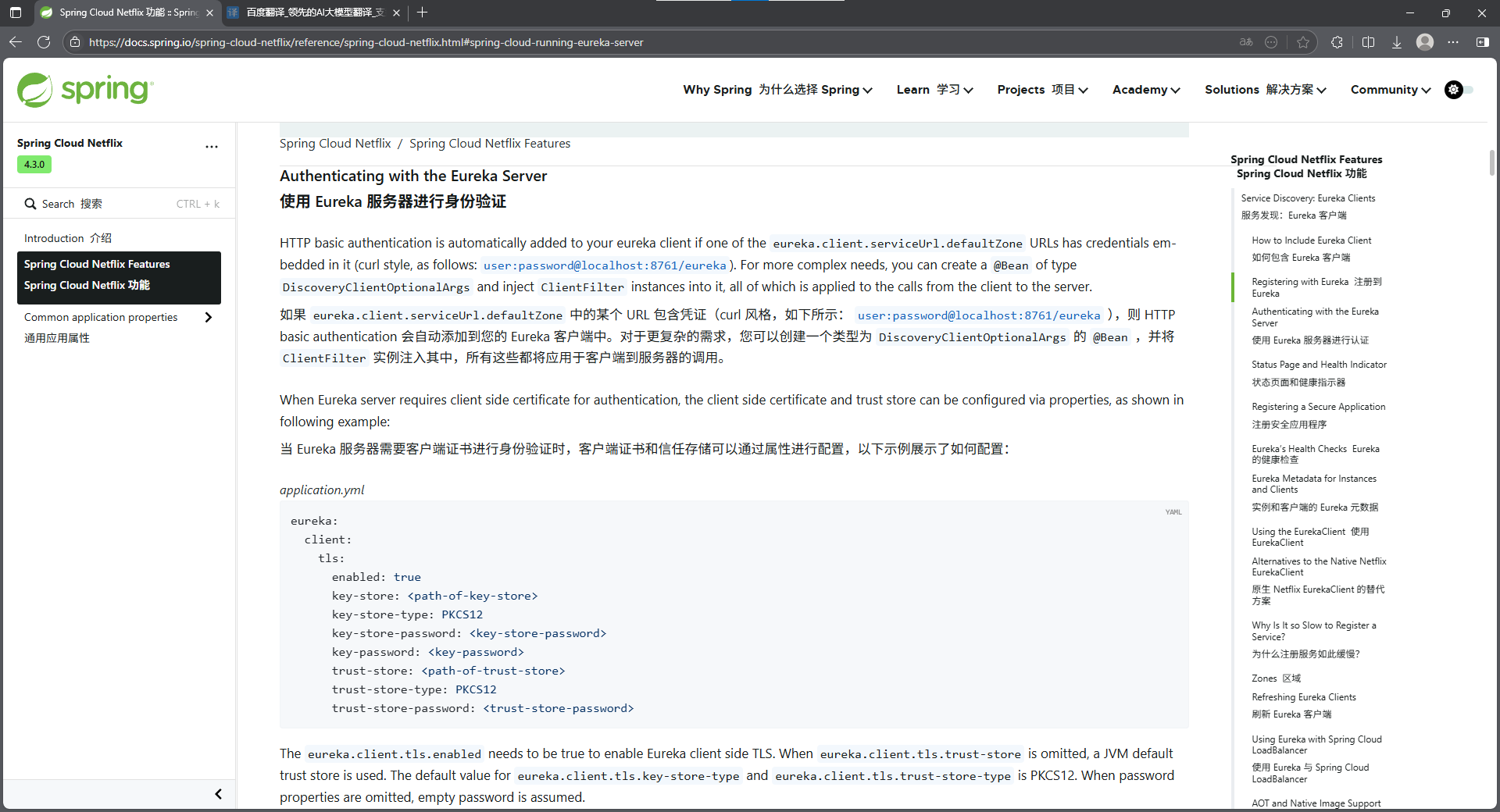Click the split screen icon
The height and width of the screenshot is (812, 1500).
pos(1368,42)
